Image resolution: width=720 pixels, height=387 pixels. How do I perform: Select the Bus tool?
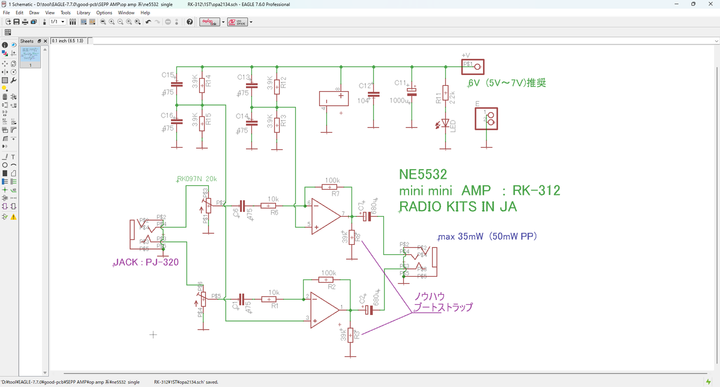[x=5, y=181]
